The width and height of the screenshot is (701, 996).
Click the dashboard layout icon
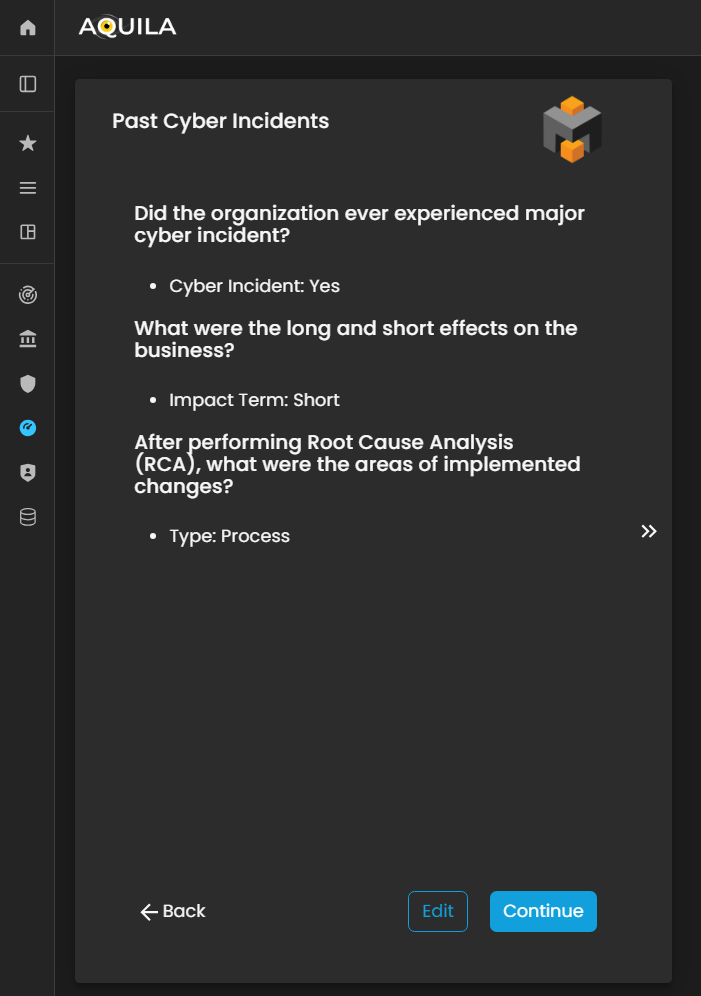click(28, 232)
